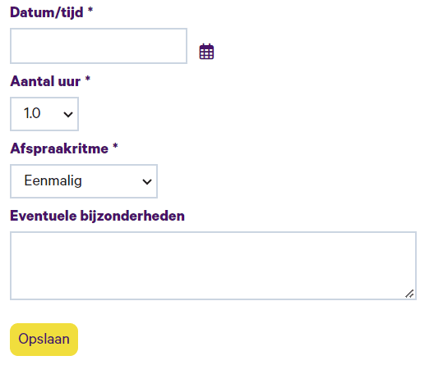Click the required asterisk after Datum/tijd
The width and height of the screenshot is (434, 365).
(90, 10)
